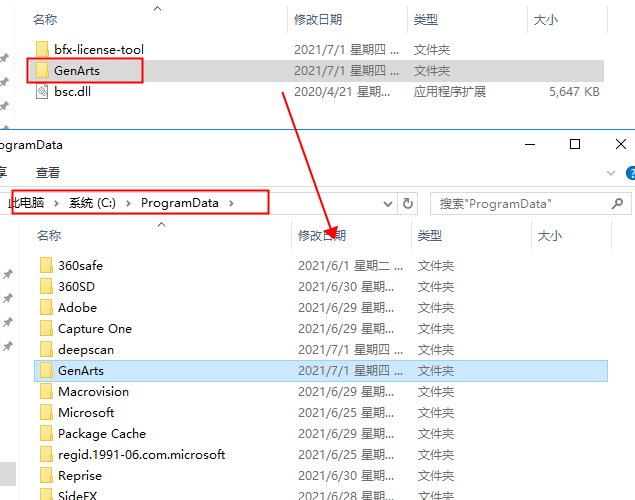Open the 查看 ribbon tab

[x=48, y=173]
